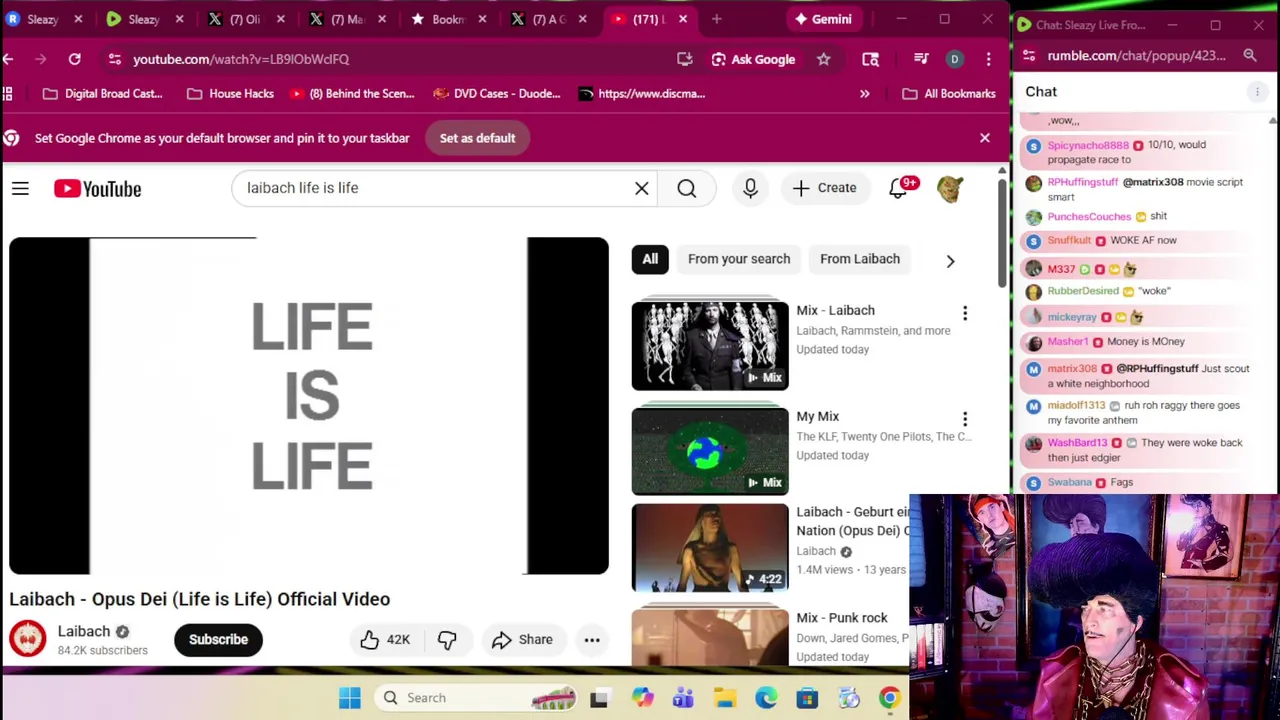Open House Hacks bookmark folder

click(230, 94)
